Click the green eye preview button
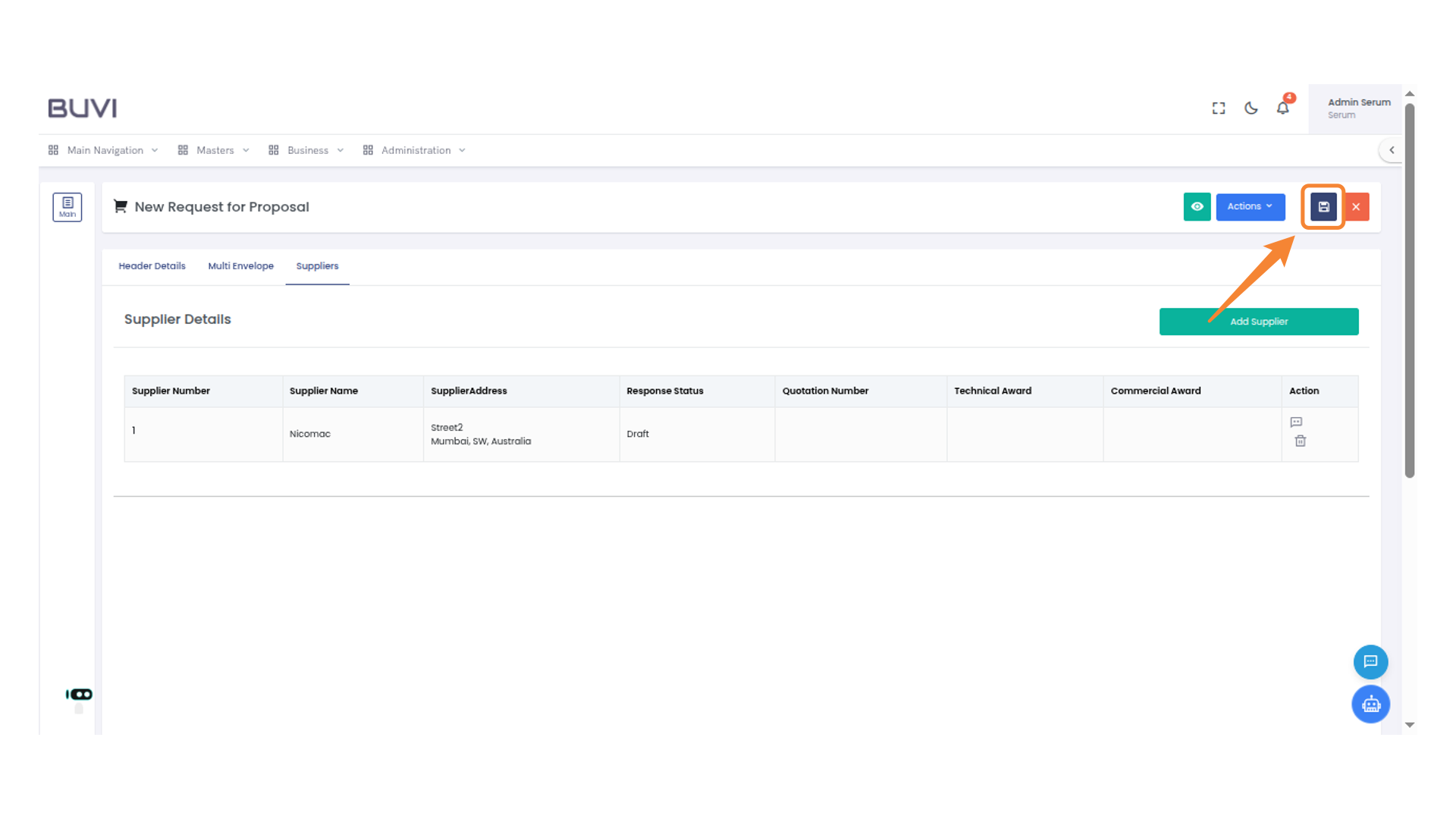This screenshot has height=819, width=1456. [1197, 206]
